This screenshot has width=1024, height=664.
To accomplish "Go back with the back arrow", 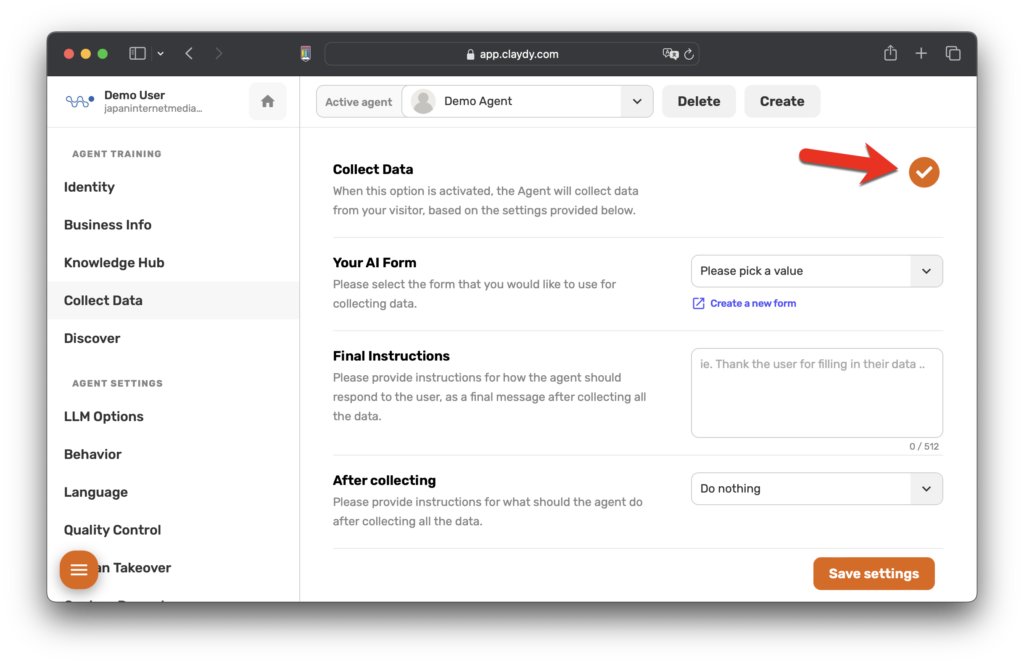I will pyautogui.click(x=189, y=54).
